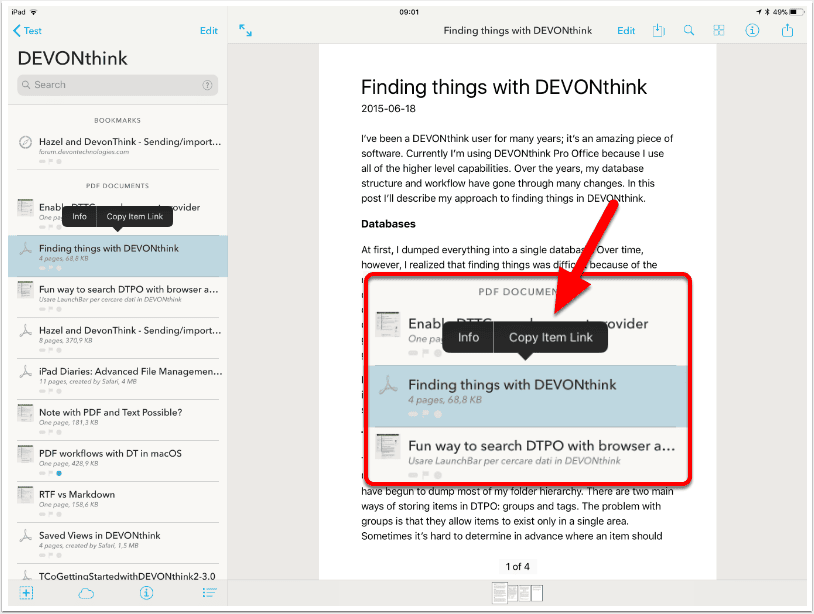The height and width of the screenshot is (614, 814).
Task: Click PDF icon of Saved Views row
Action: coord(25,536)
